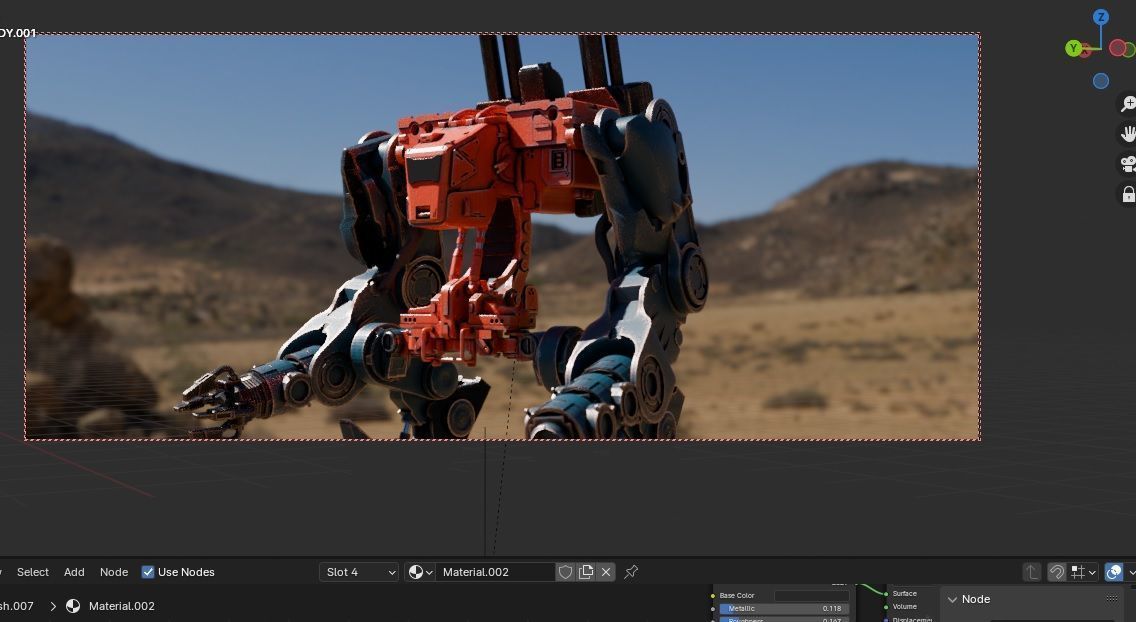Click the Volume output socket label
1136x622 pixels.
(x=904, y=606)
